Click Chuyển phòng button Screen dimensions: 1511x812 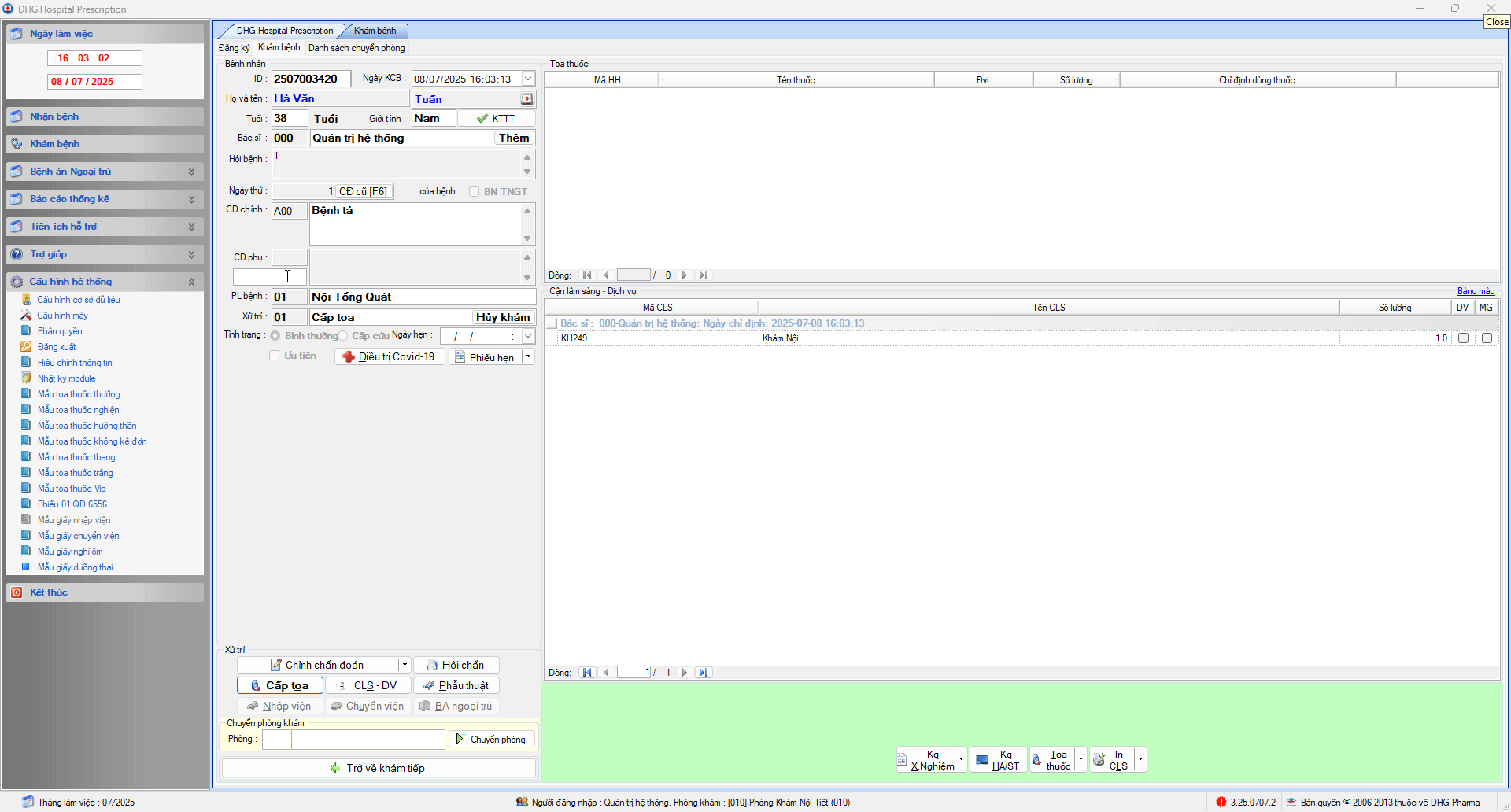click(492, 740)
